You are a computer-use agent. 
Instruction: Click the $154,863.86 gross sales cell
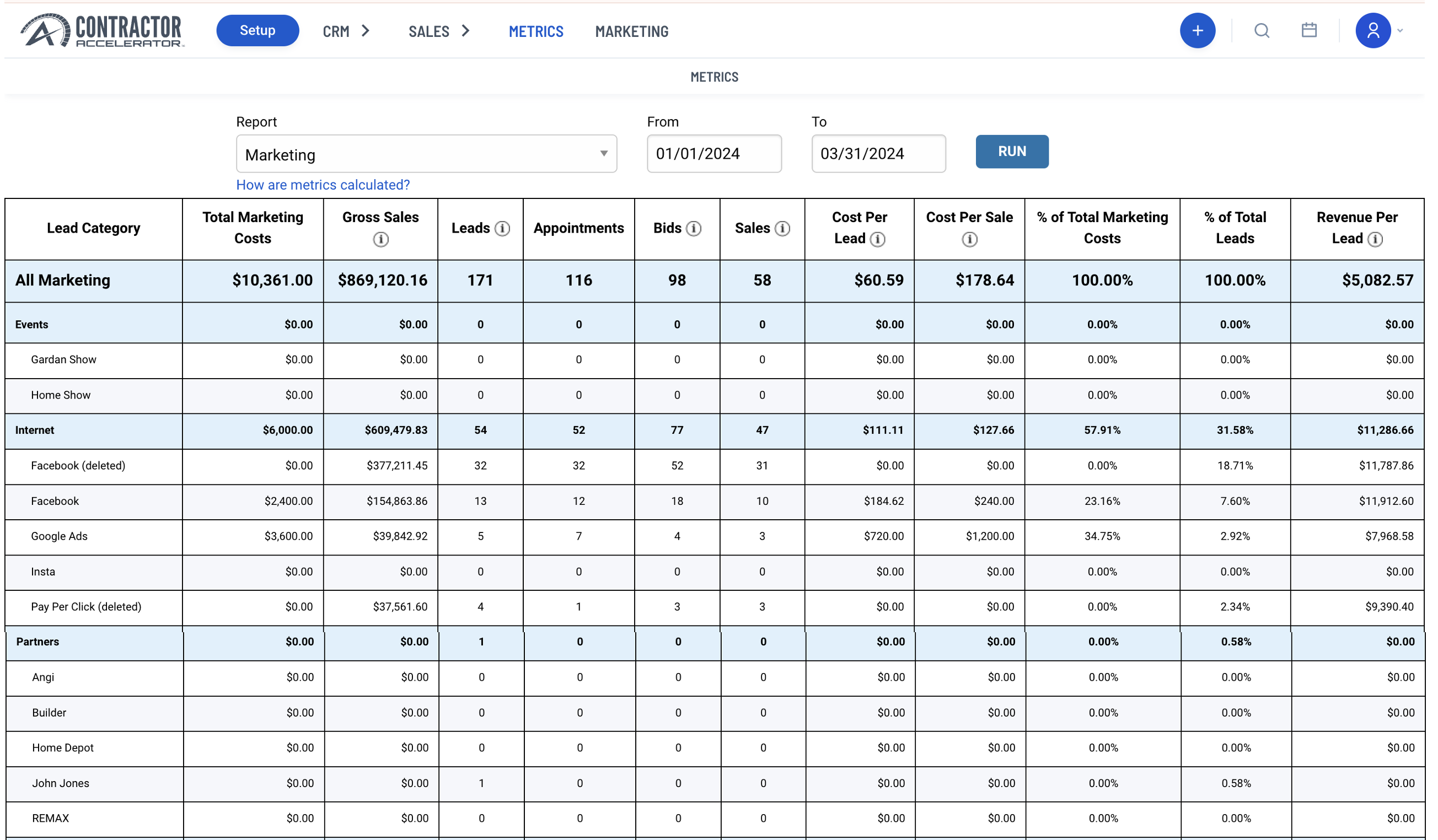pos(396,500)
